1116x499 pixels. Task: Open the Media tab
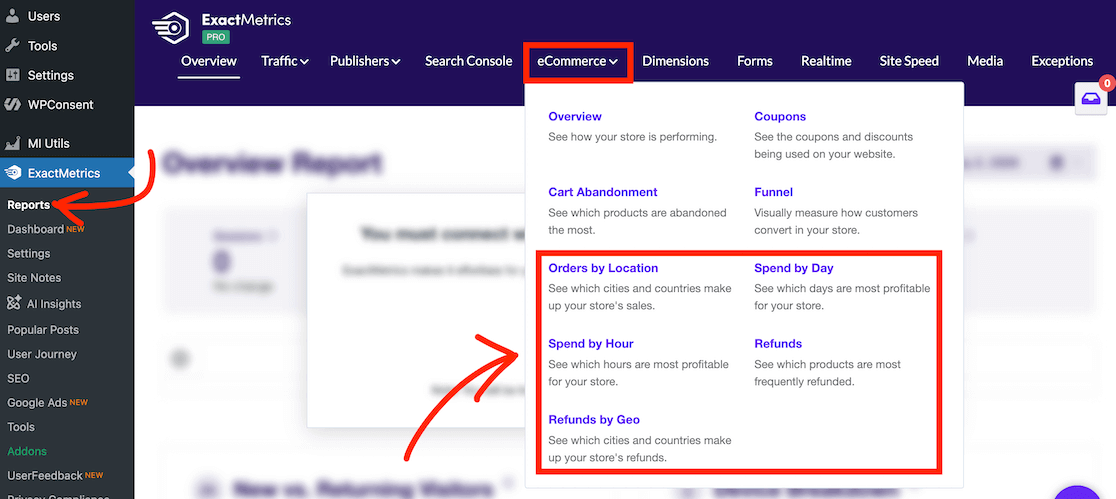pyautogui.click(x=985, y=61)
